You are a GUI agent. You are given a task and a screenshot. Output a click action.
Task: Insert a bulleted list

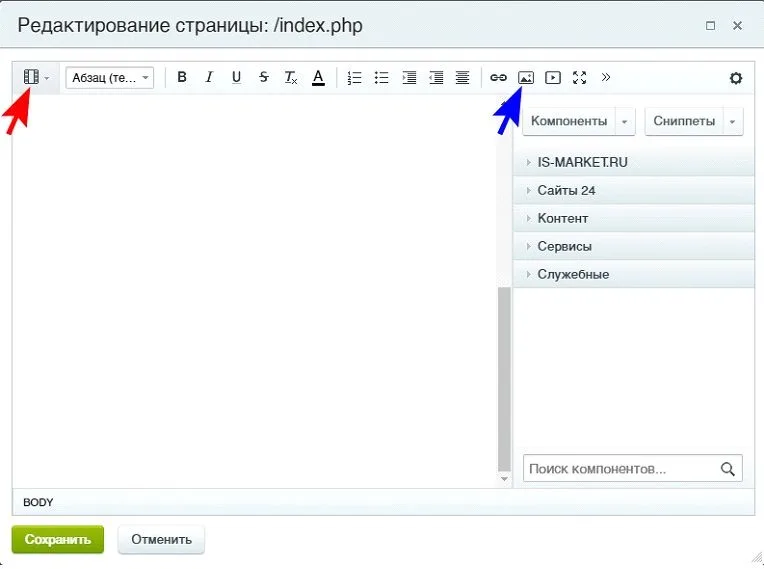pyautogui.click(x=382, y=77)
